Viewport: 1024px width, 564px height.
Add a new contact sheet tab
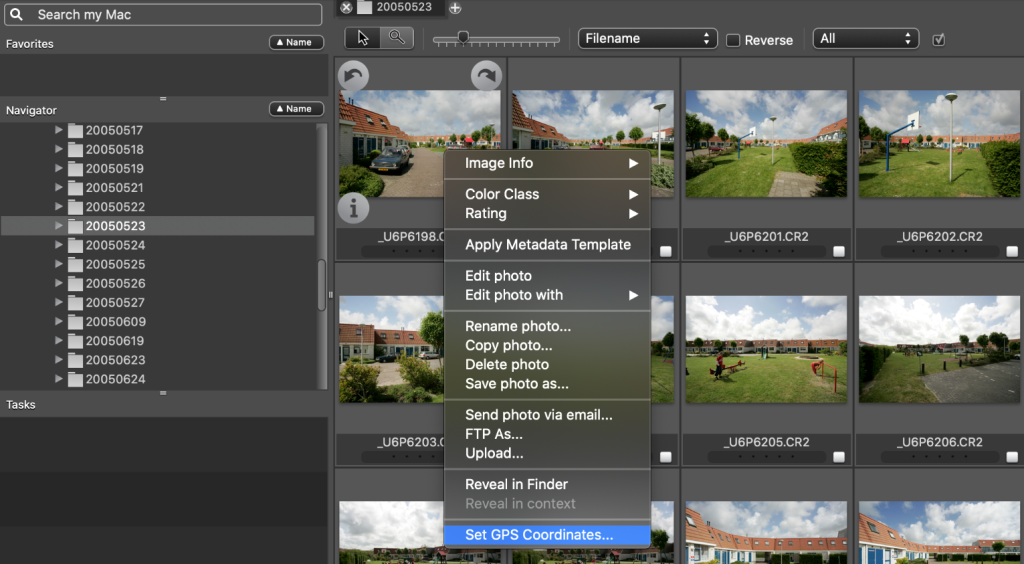[455, 8]
